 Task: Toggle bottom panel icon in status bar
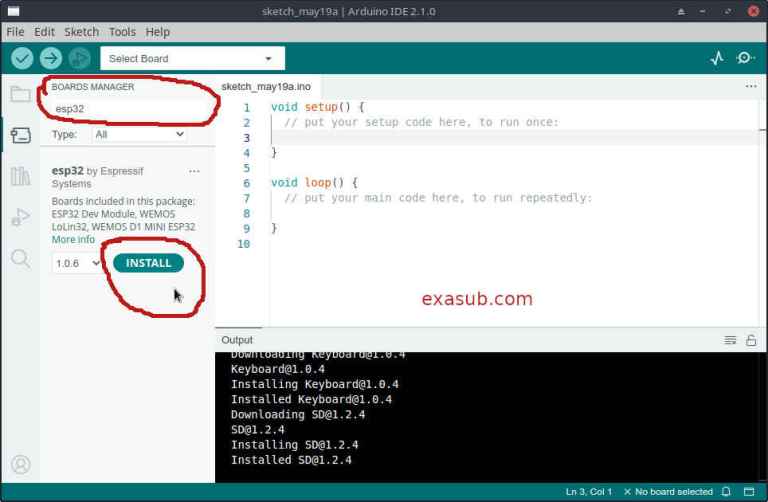tap(749, 491)
